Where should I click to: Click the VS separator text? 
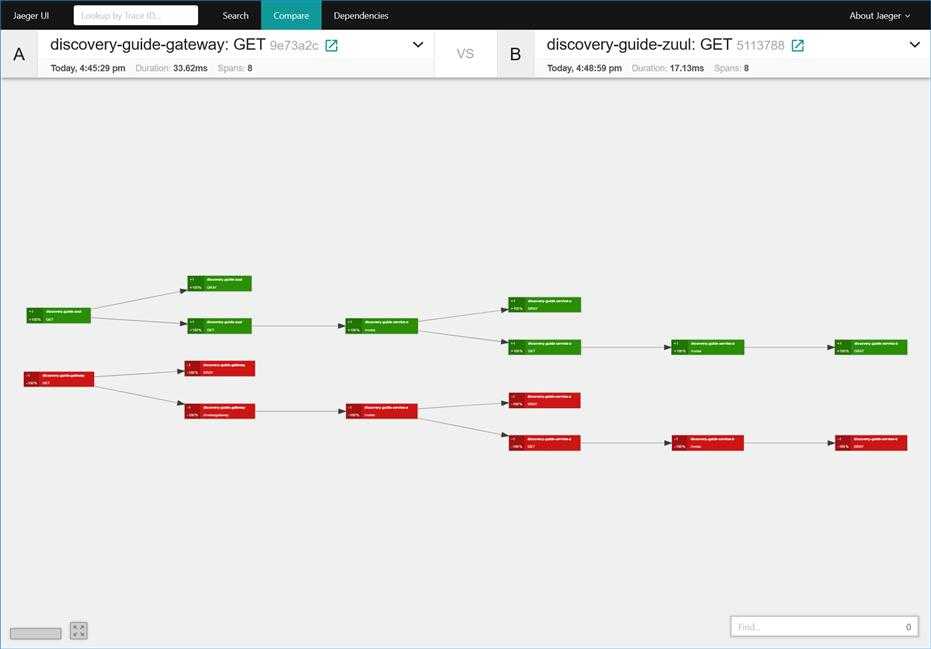(466, 54)
